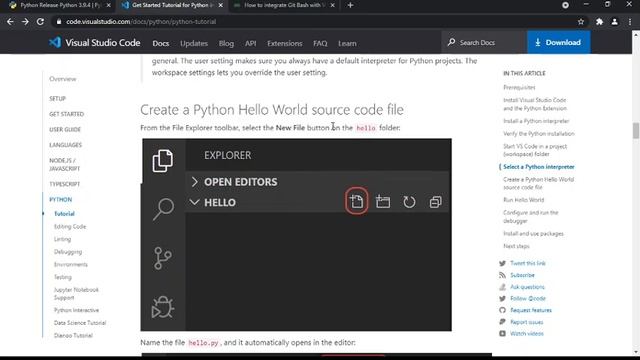Open the Updates menu item

point(194,43)
